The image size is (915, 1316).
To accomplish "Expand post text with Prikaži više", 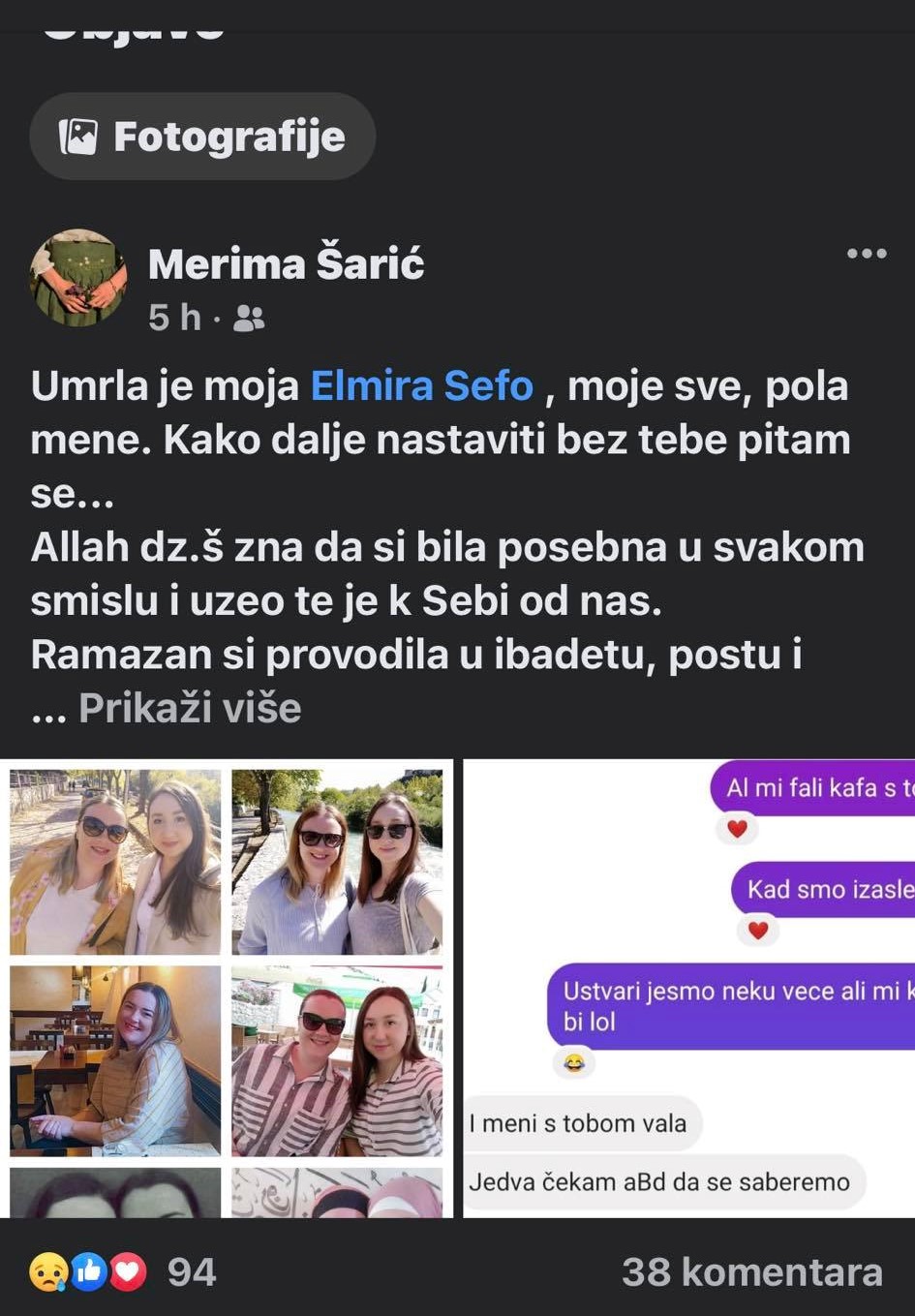I will (x=190, y=708).
